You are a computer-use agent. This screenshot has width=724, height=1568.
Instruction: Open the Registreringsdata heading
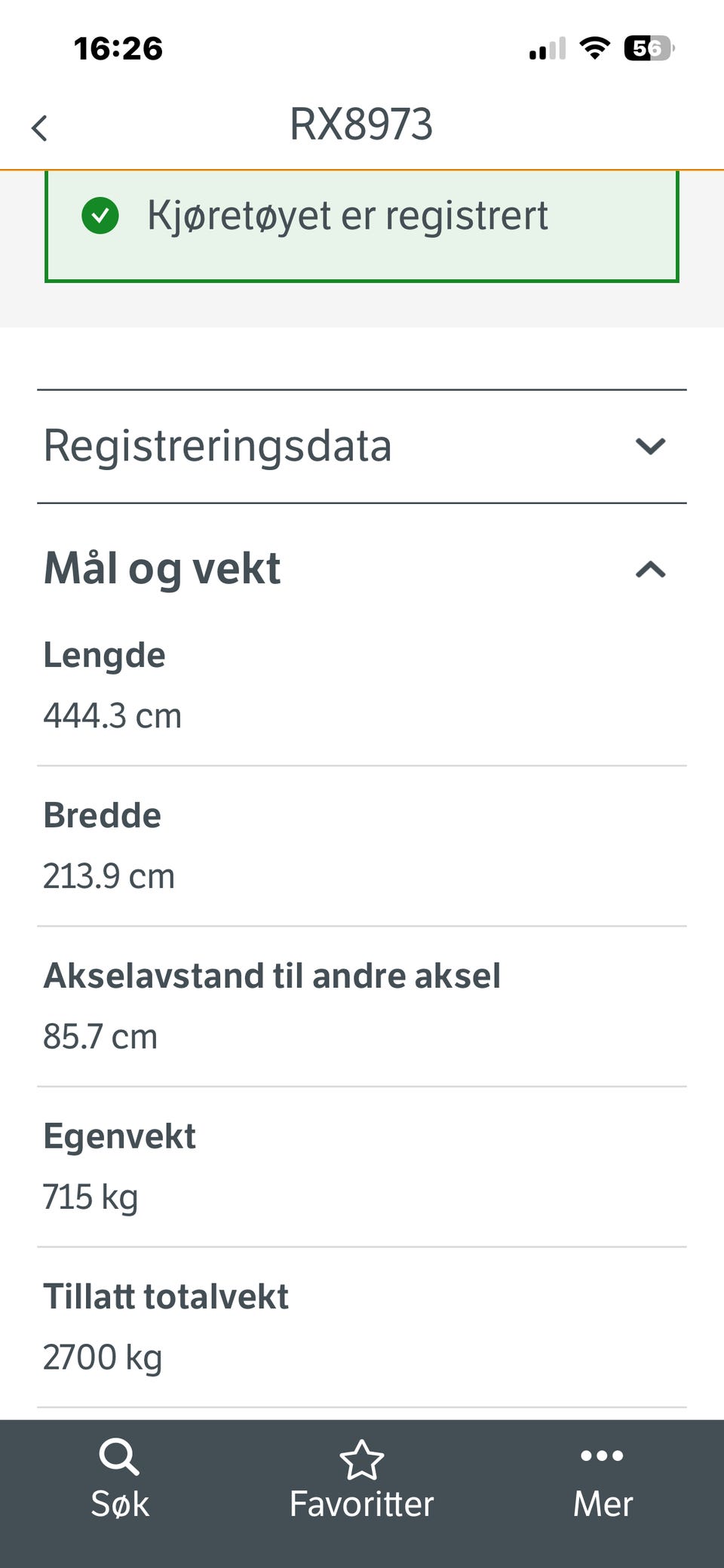(x=218, y=446)
